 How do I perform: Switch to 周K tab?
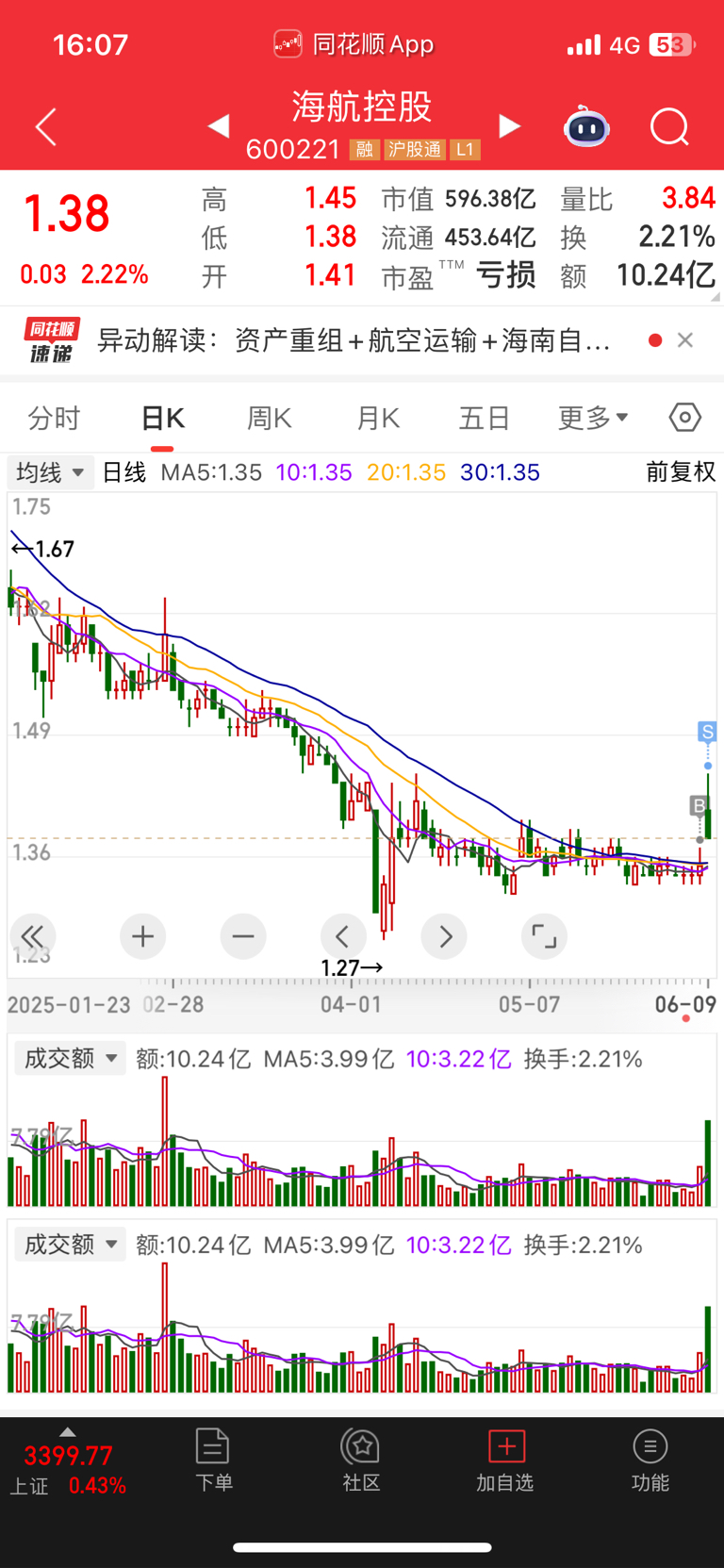[269, 418]
